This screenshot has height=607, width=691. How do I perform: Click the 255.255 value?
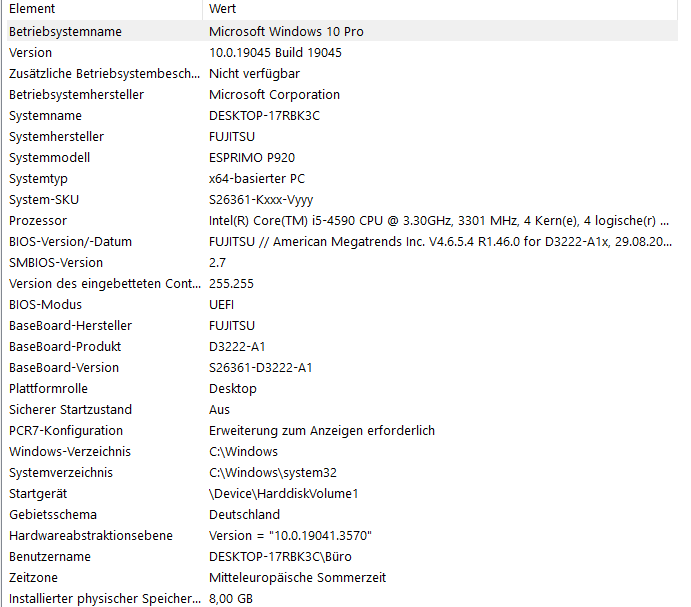pos(231,284)
